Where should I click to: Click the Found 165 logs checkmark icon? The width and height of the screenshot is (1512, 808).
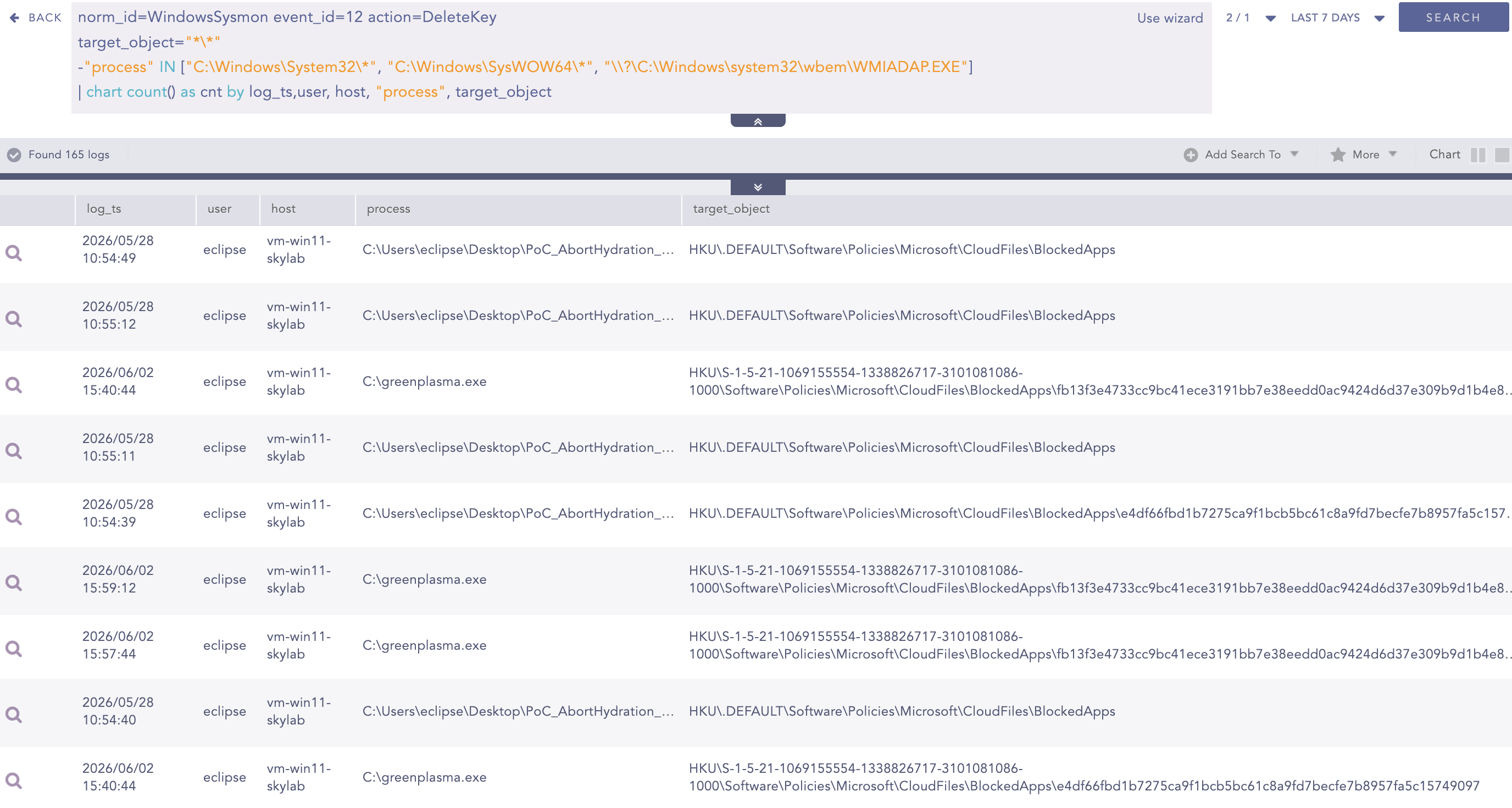tap(14, 155)
